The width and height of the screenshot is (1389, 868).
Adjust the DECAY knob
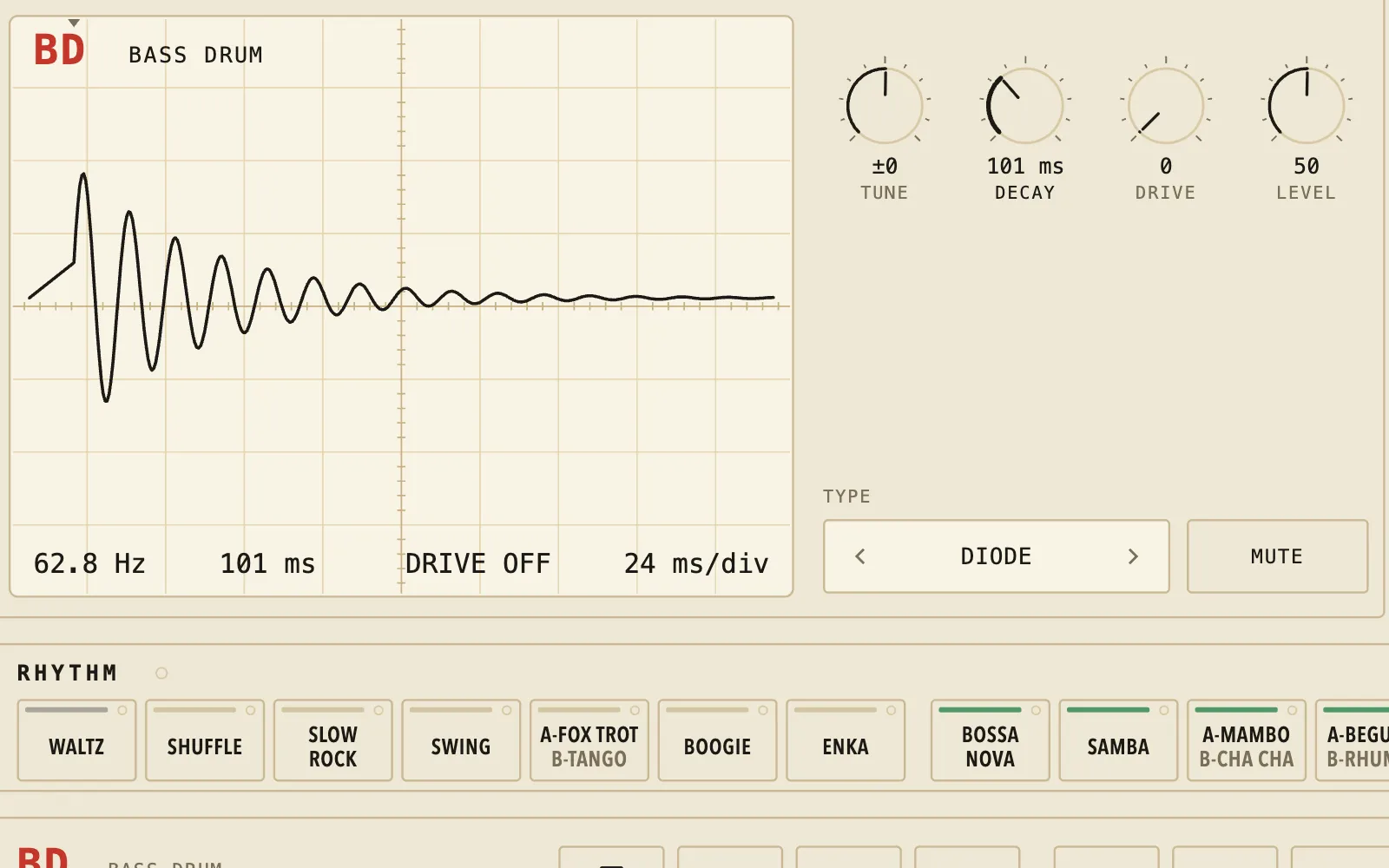point(1025,106)
